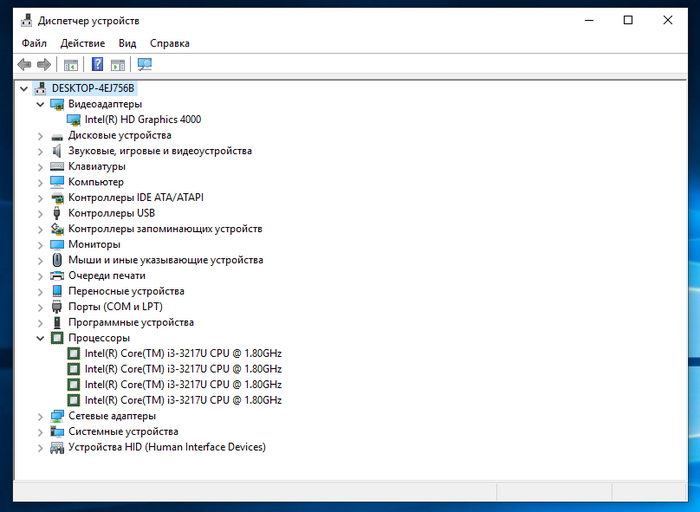
Task: Select the Переносные устройства label
Action: tap(126, 291)
